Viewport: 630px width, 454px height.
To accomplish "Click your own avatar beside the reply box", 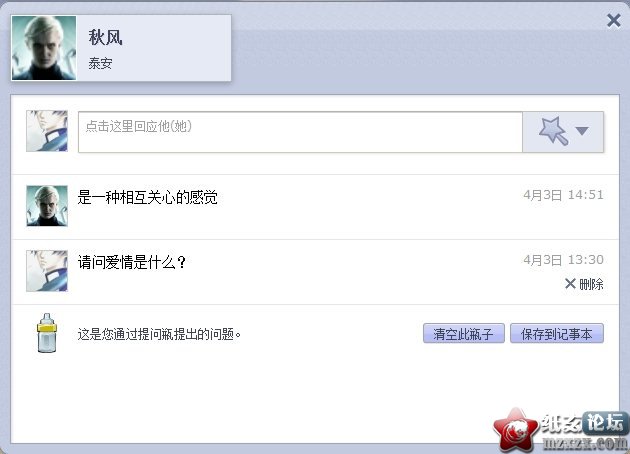I will tap(47, 131).
